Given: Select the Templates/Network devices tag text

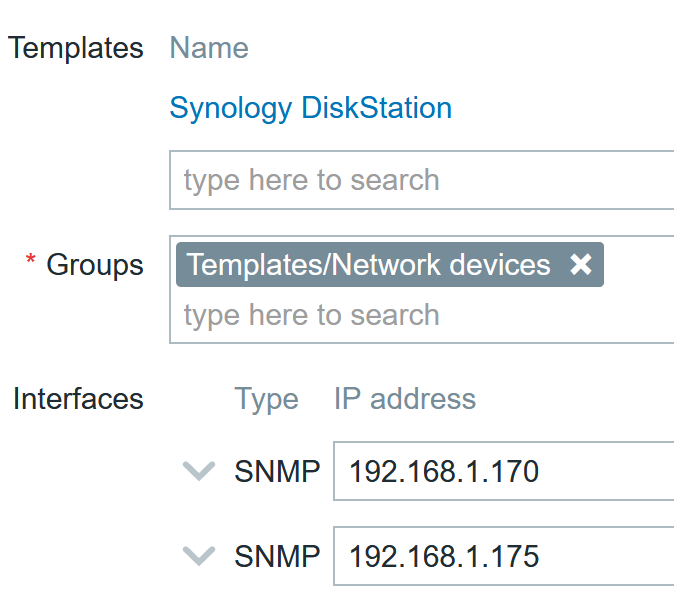Looking at the screenshot, I should (x=368, y=265).
